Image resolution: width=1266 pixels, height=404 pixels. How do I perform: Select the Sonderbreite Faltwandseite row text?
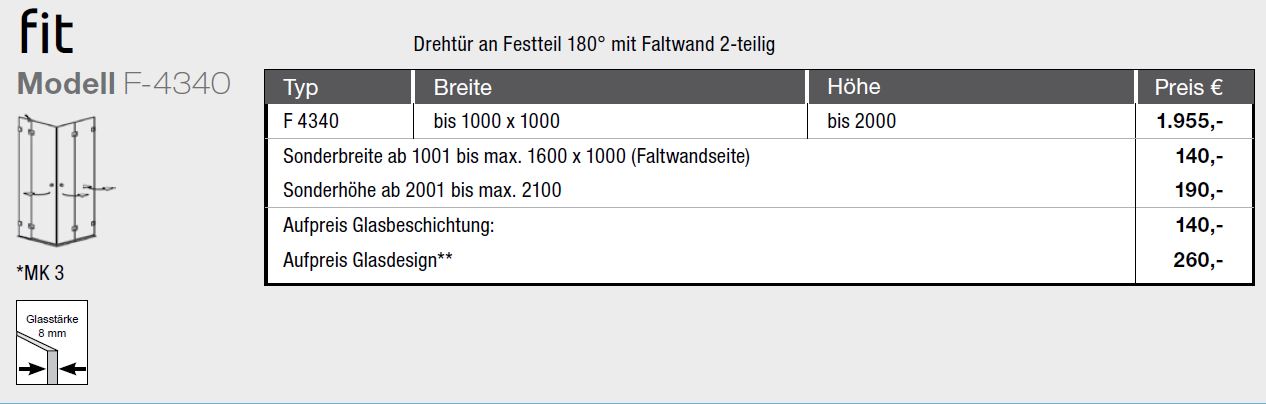click(x=517, y=157)
